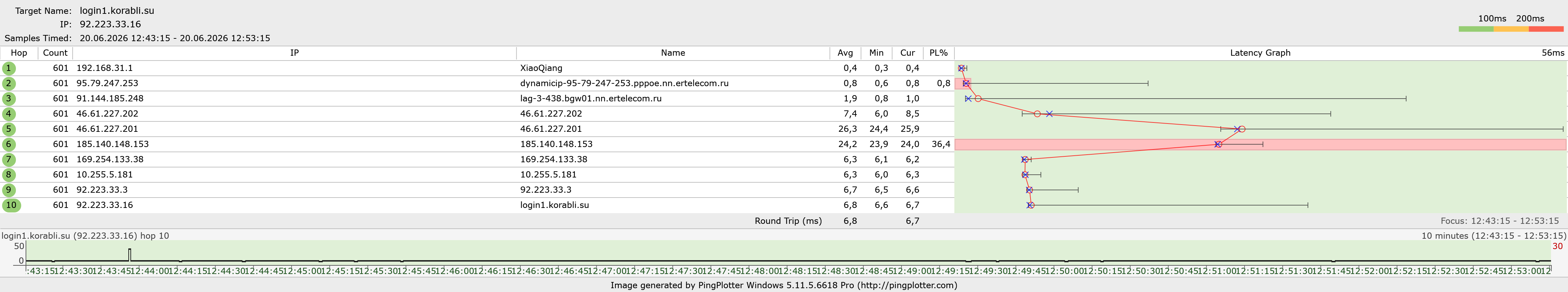The image size is (1568, 292).
Task: Click the latency spike near 12:43:45
Action: coord(130,254)
